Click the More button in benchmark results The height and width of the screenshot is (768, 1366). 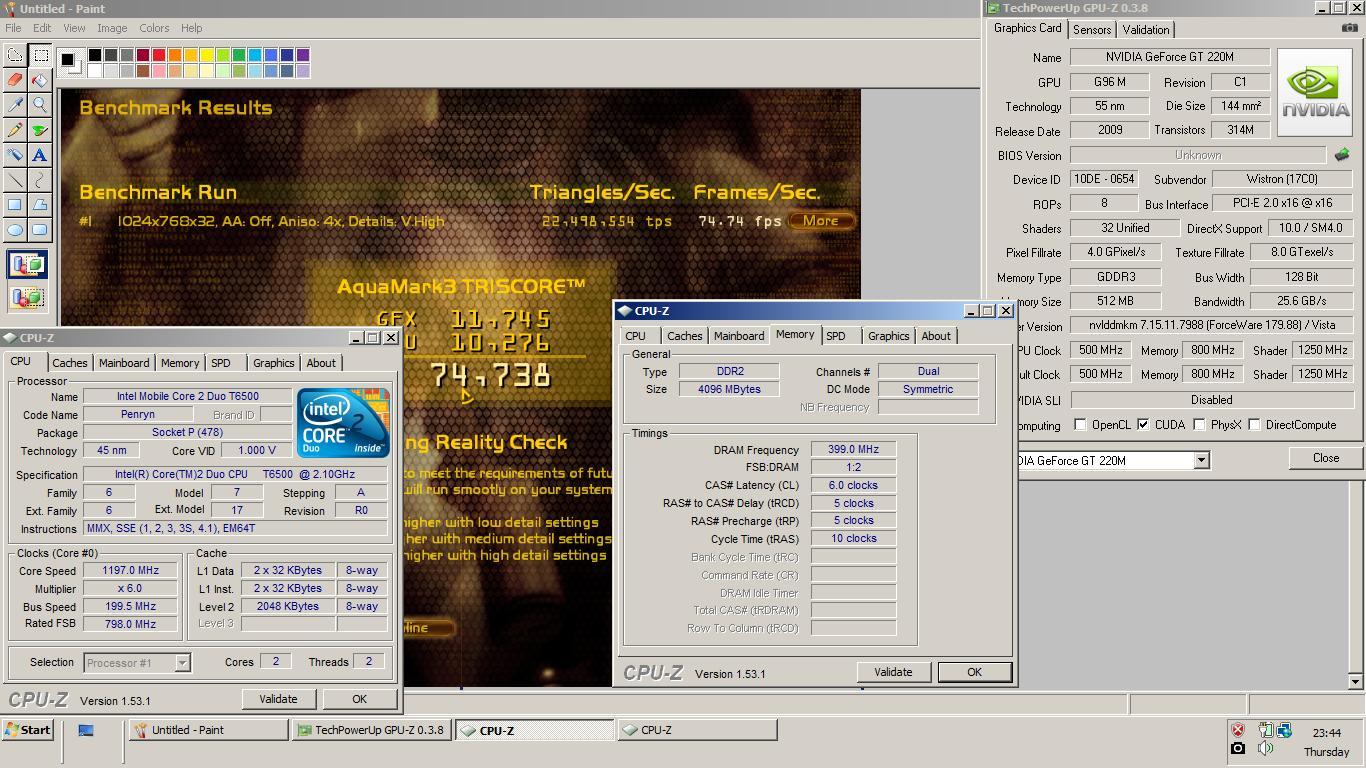pos(821,221)
